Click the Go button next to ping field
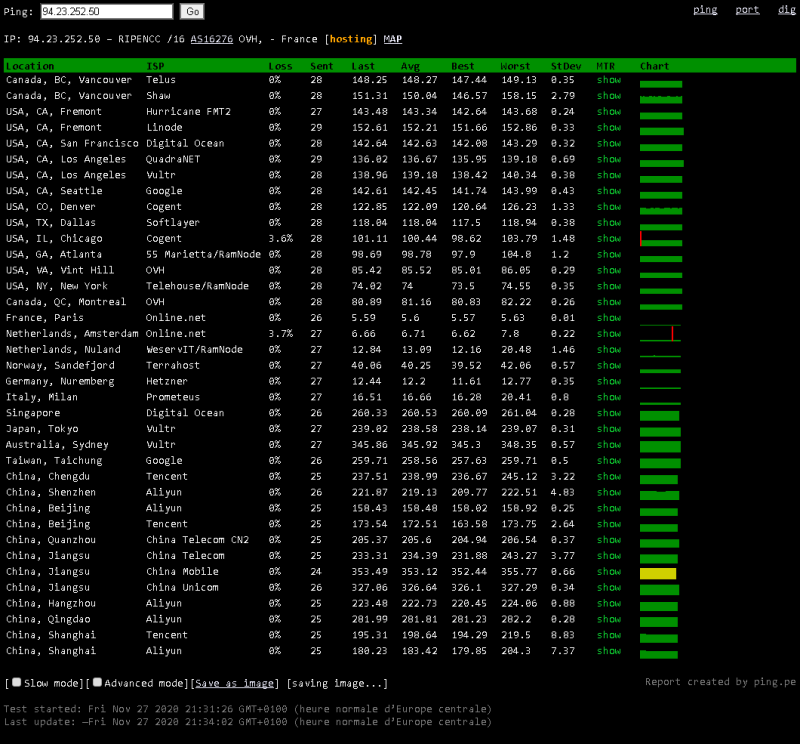800x744 pixels. (192, 12)
